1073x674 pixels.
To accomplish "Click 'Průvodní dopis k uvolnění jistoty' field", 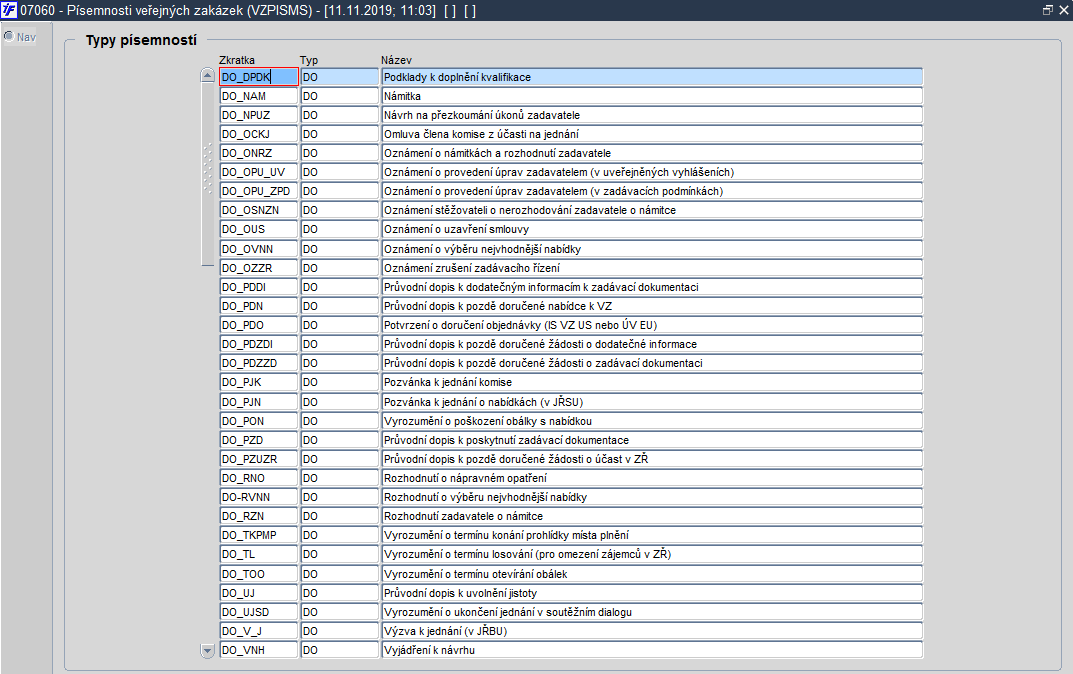I will click(x=652, y=593).
